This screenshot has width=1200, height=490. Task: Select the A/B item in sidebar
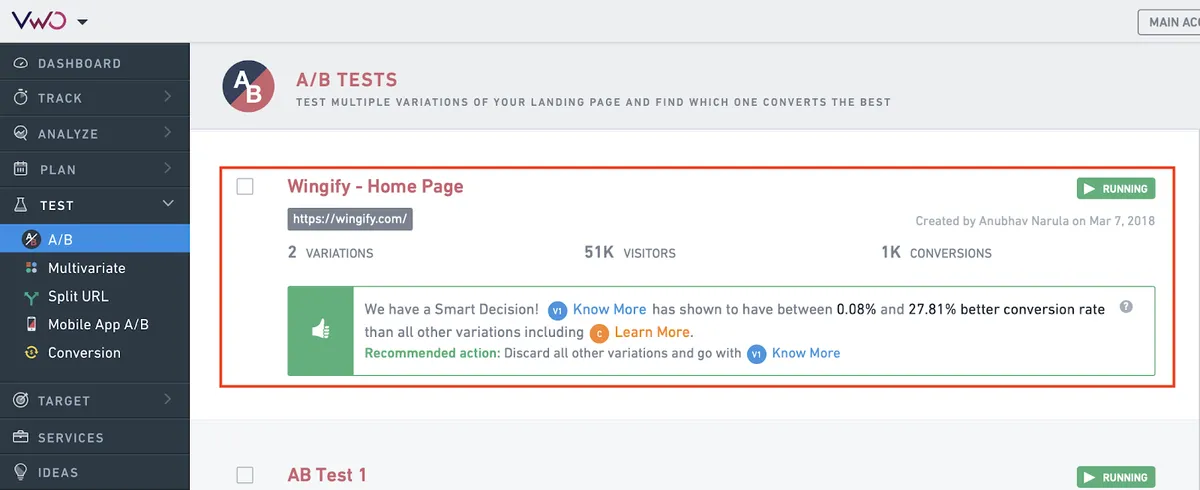tap(95, 239)
